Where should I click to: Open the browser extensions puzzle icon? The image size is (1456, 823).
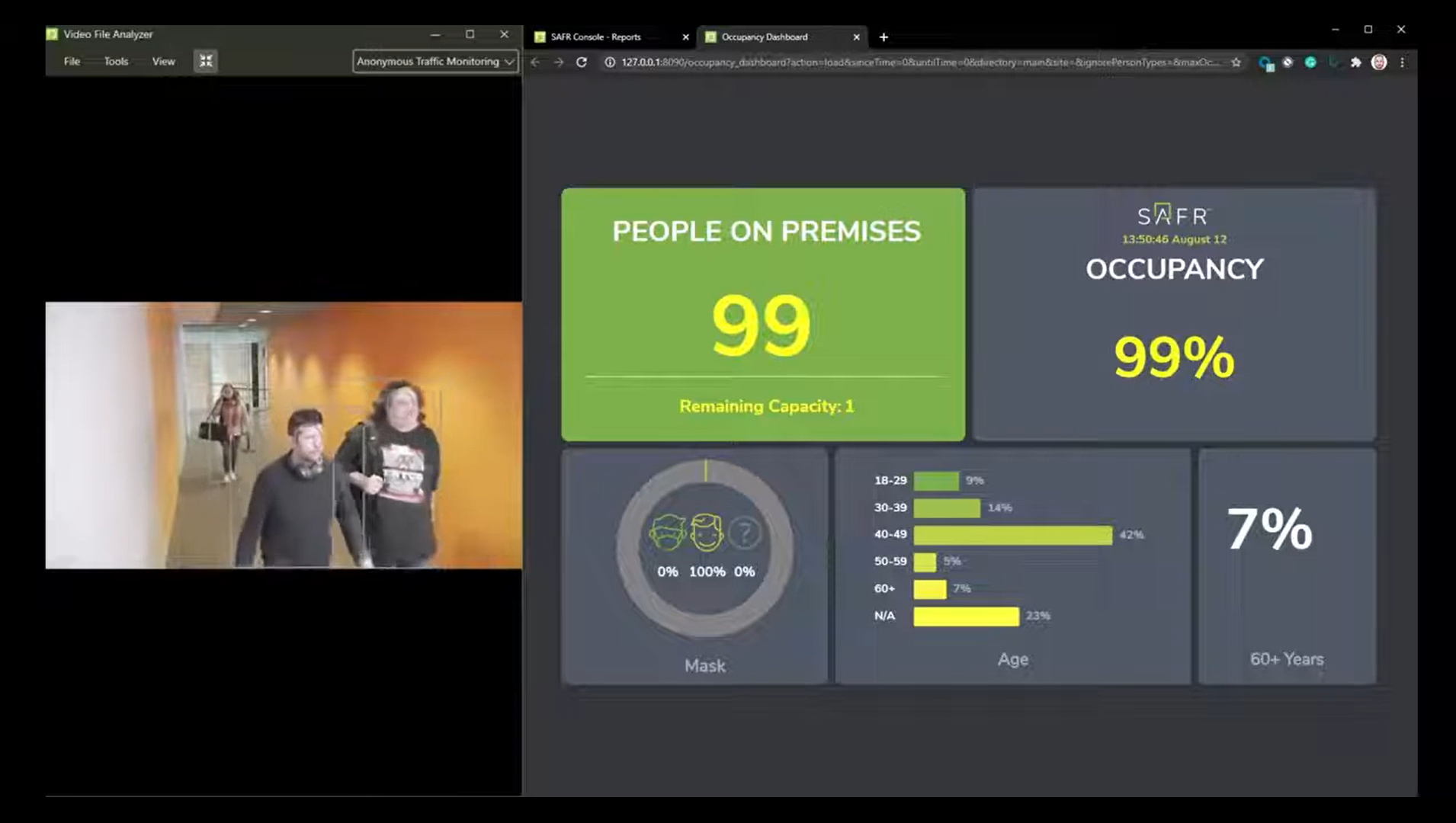(1355, 62)
